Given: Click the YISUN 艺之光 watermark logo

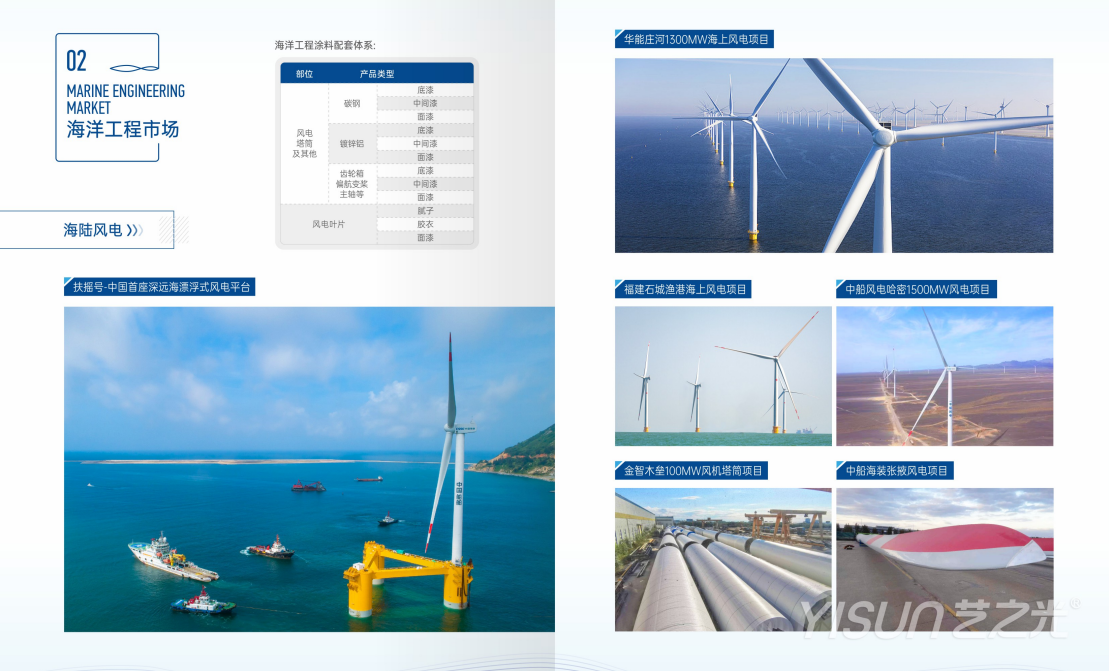Looking at the screenshot, I should (x=933, y=617).
